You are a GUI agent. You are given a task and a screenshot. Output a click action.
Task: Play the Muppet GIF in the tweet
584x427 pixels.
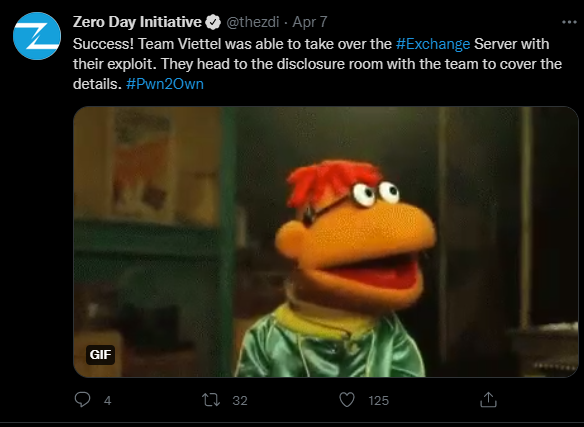click(x=326, y=242)
